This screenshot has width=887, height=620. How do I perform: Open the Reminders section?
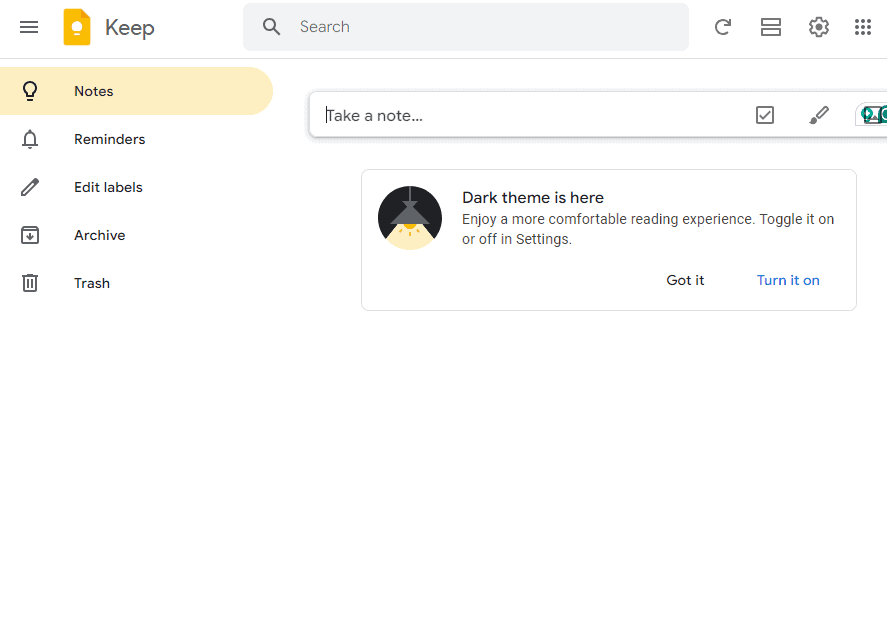pyautogui.click(x=109, y=139)
